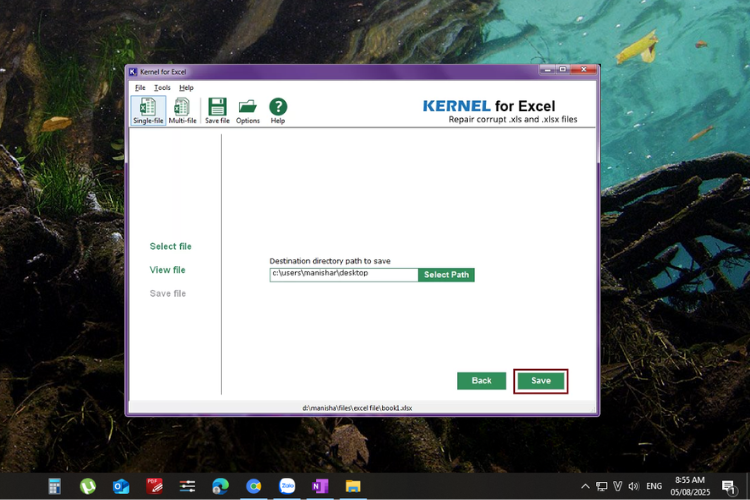This screenshot has height=500, width=750.
Task: Click the 'Destination directory path to save' label
Action: 330,261
